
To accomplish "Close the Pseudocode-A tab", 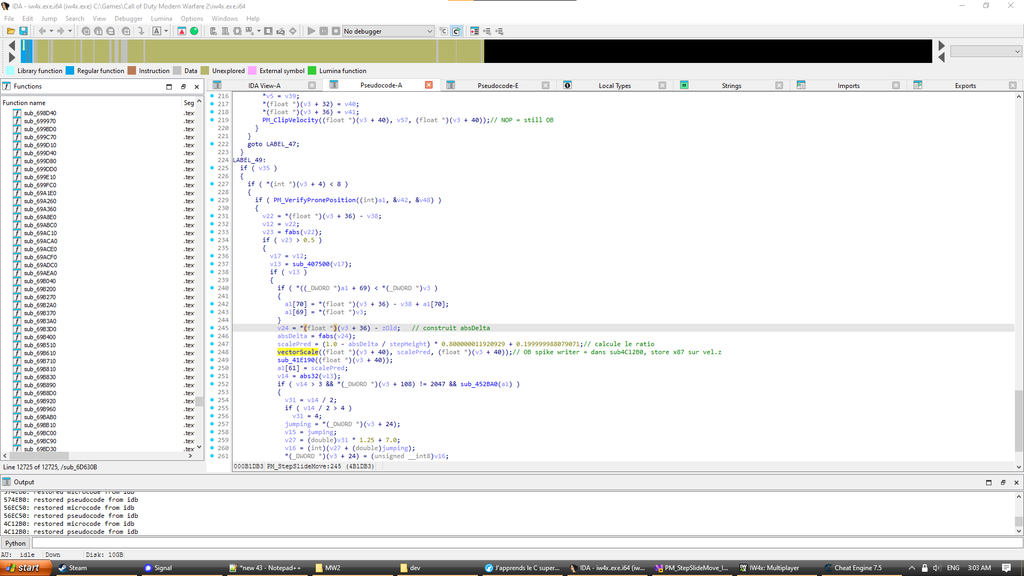I will pyautogui.click(x=429, y=85).
